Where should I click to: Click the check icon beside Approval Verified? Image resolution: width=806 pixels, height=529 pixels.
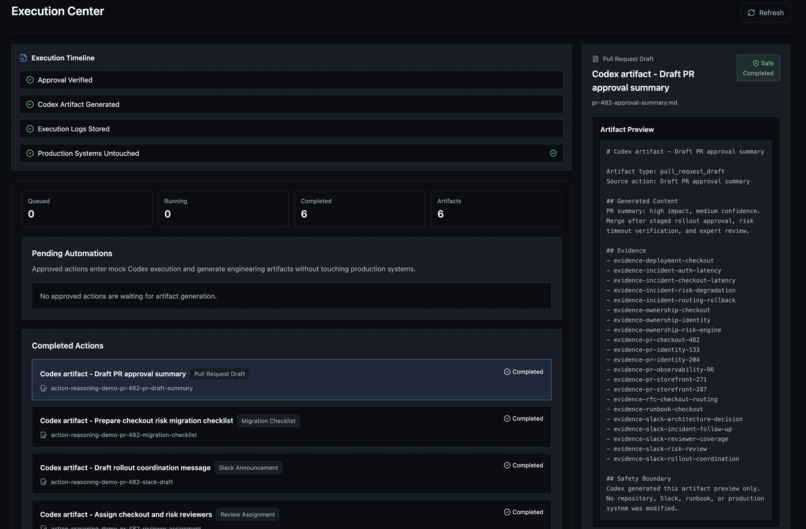click(30, 80)
